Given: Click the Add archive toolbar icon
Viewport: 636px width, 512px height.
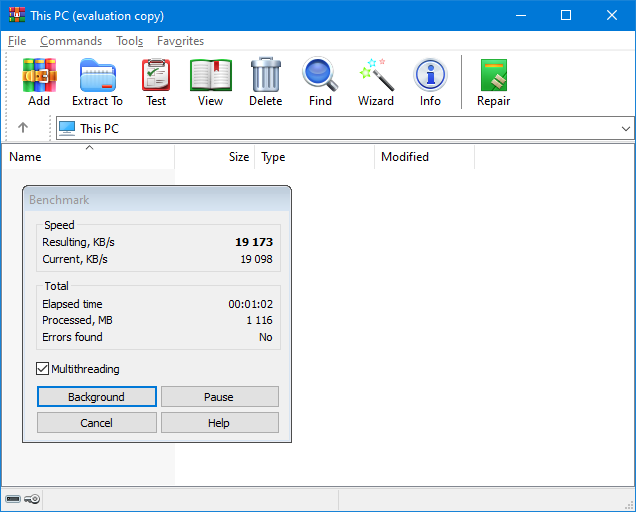Looking at the screenshot, I should [x=39, y=75].
